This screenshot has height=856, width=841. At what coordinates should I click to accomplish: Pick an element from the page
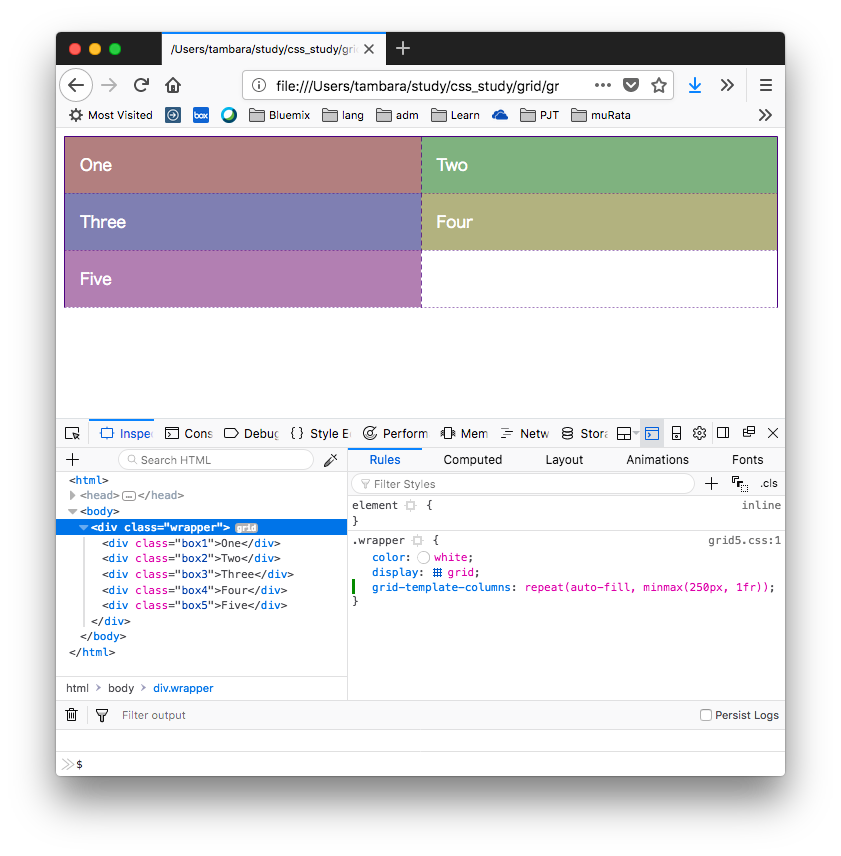coord(72,433)
